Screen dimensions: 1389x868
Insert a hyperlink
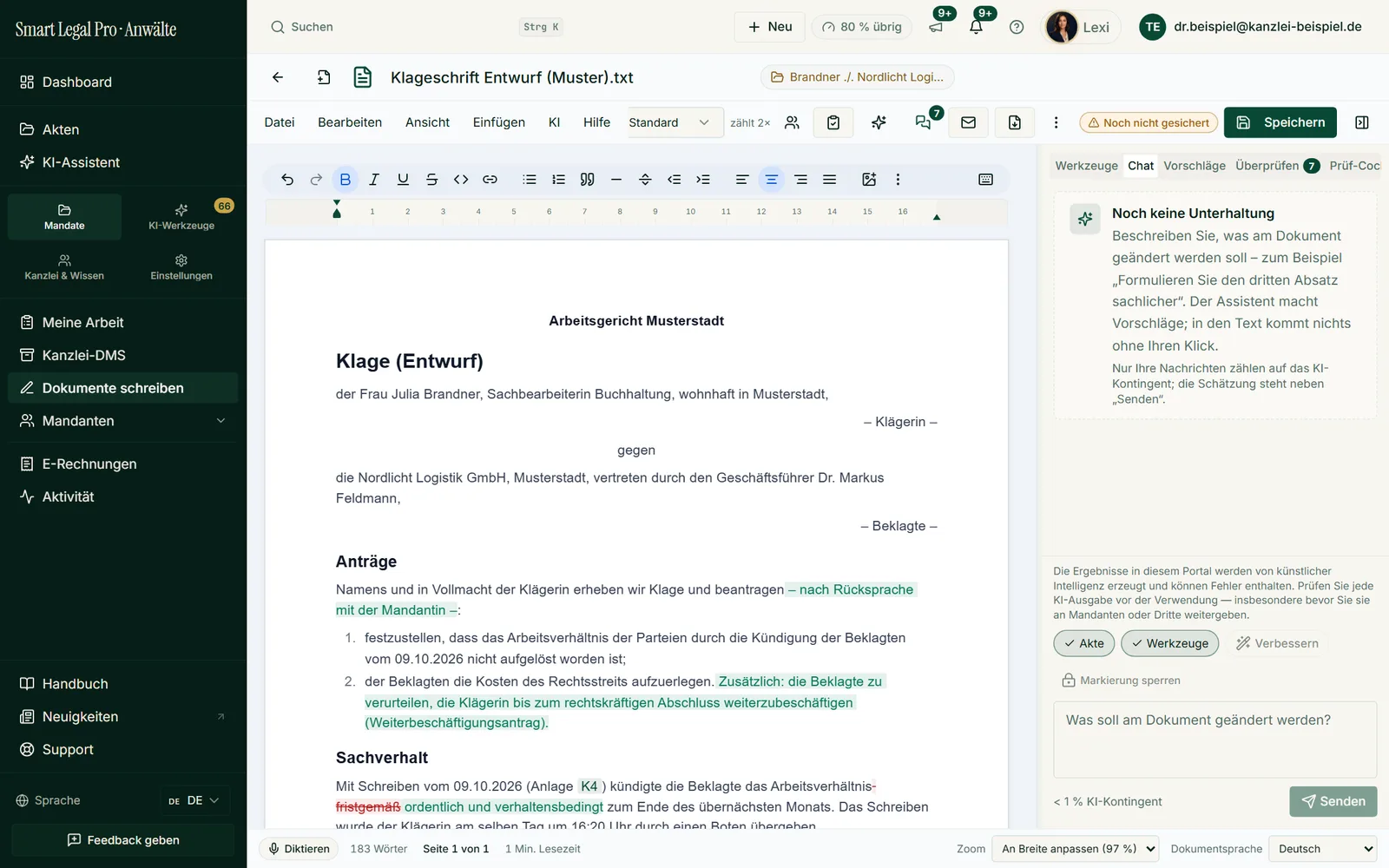point(490,180)
